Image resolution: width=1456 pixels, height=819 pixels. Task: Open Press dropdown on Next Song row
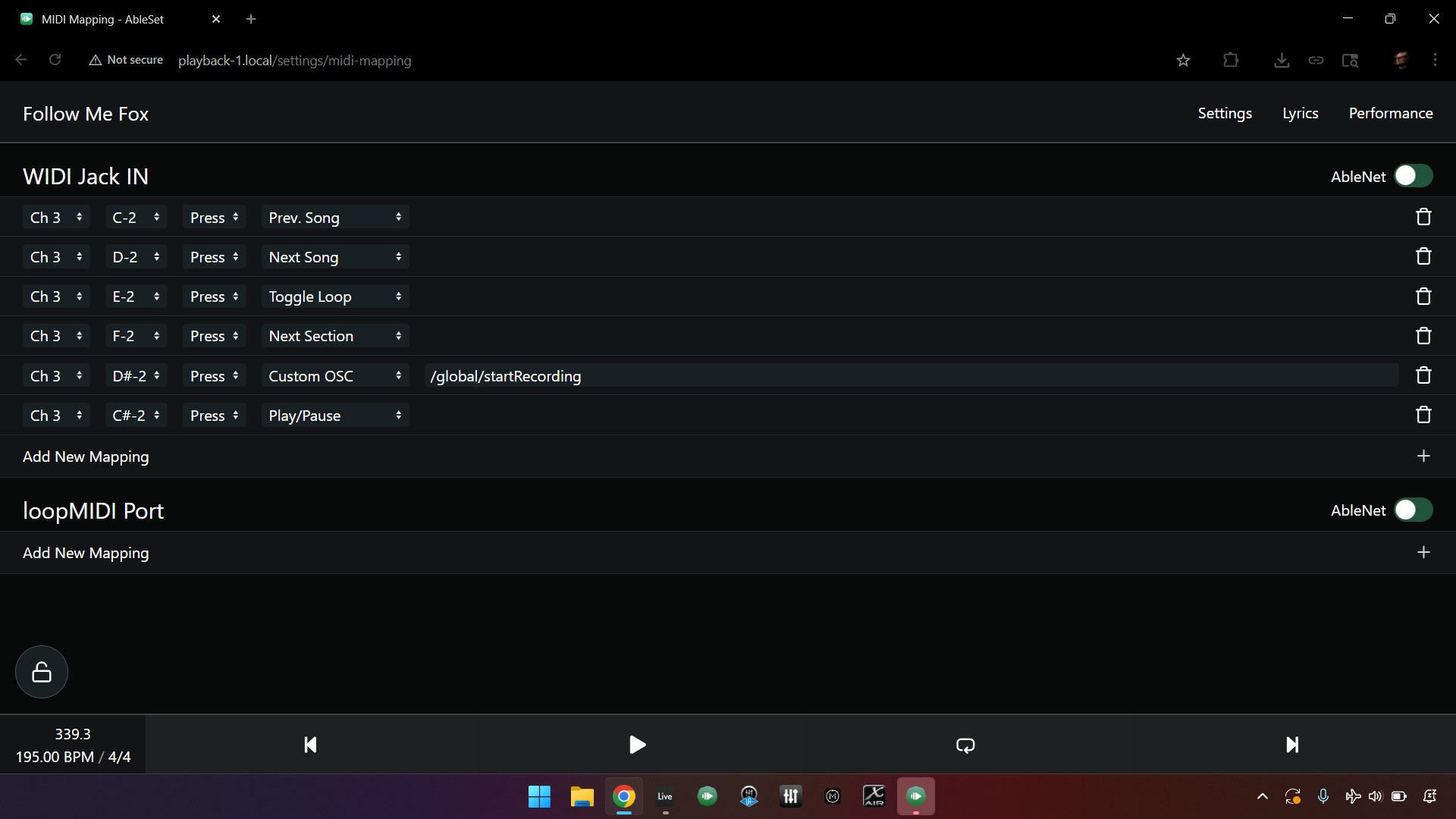click(215, 257)
